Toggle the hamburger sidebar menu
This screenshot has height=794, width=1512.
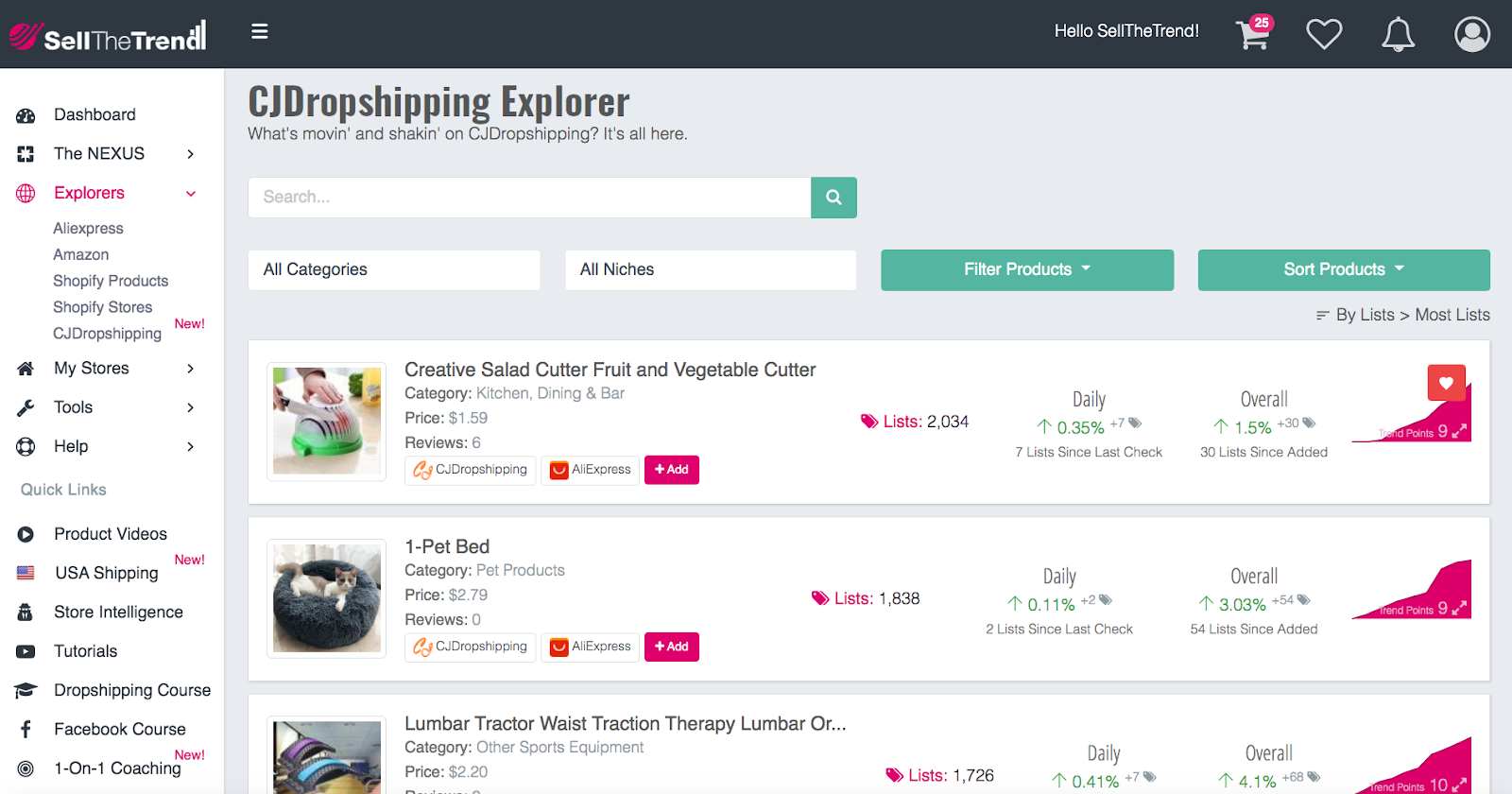point(260,31)
